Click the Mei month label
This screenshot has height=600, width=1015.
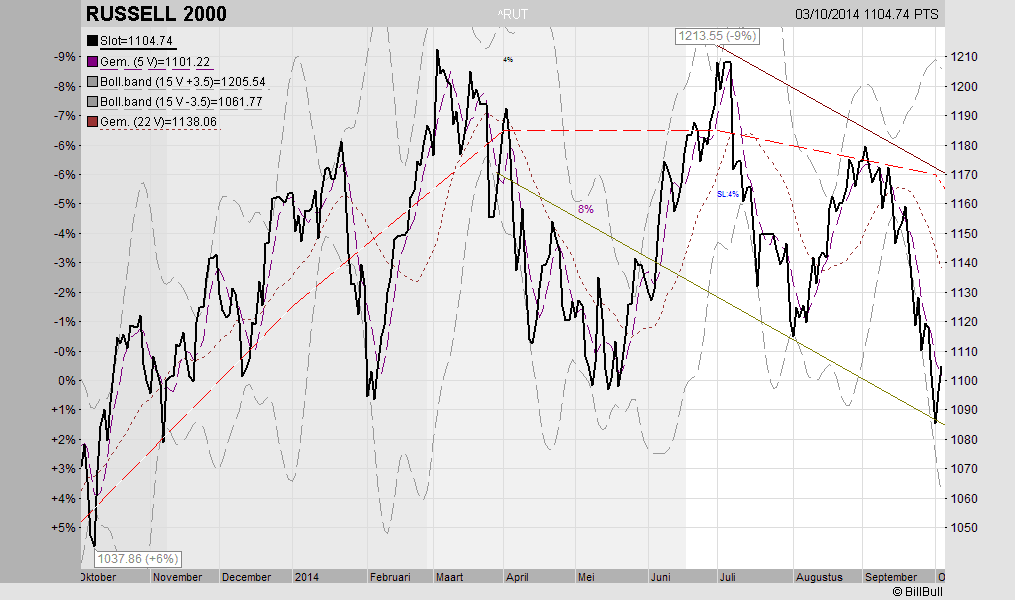click(x=586, y=577)
